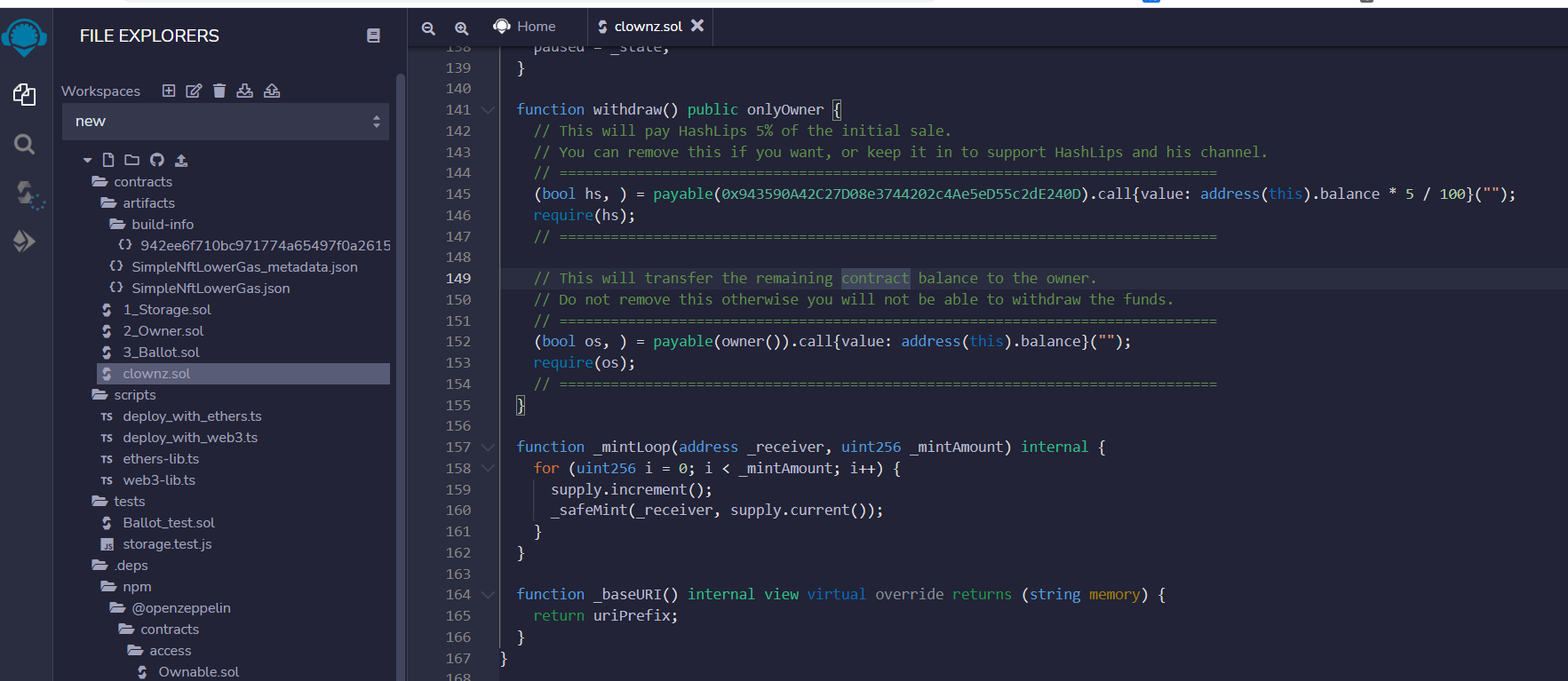Image resolution: width=1568 pixels, height=681 pixels.
Task: Open the workspace dropdown showing 'new'
Action: point(226,122)
